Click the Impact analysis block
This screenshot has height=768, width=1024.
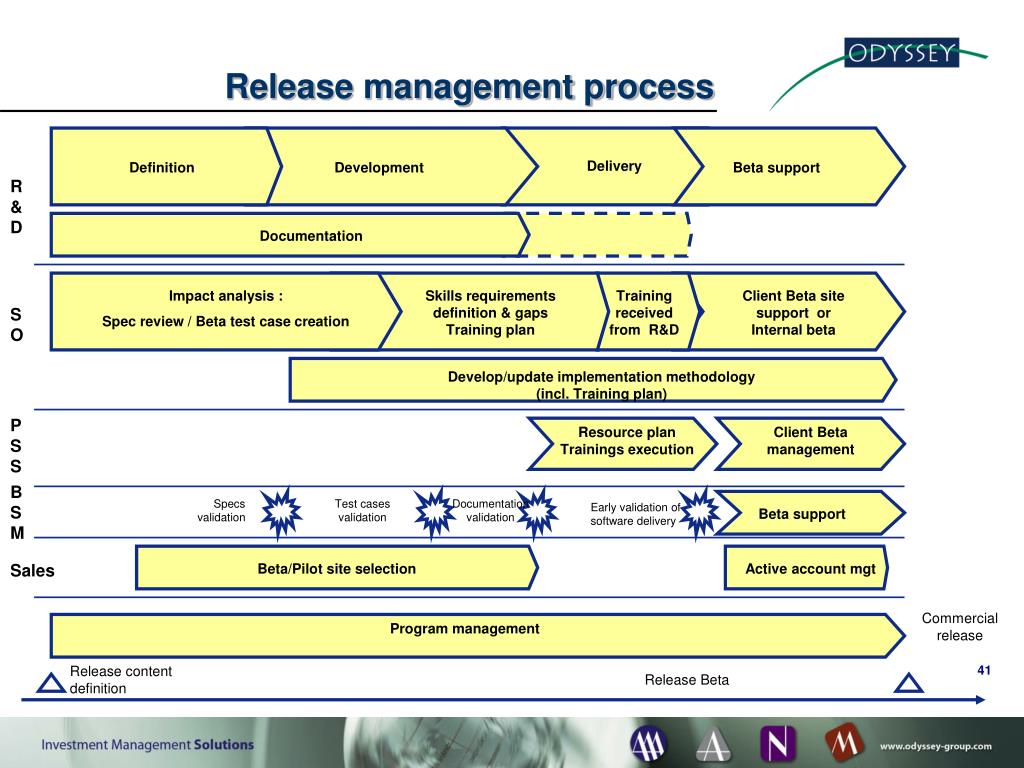click(x=225, y=312)
